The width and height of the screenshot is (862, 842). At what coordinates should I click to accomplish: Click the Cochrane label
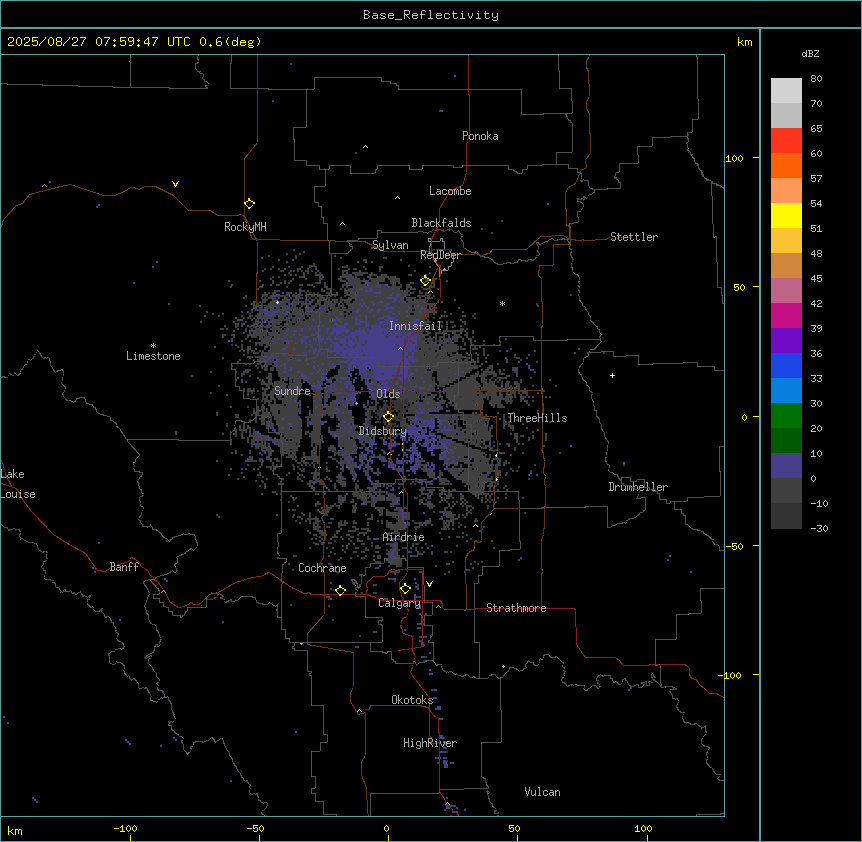pyautogui.click(x=322, y=568)
